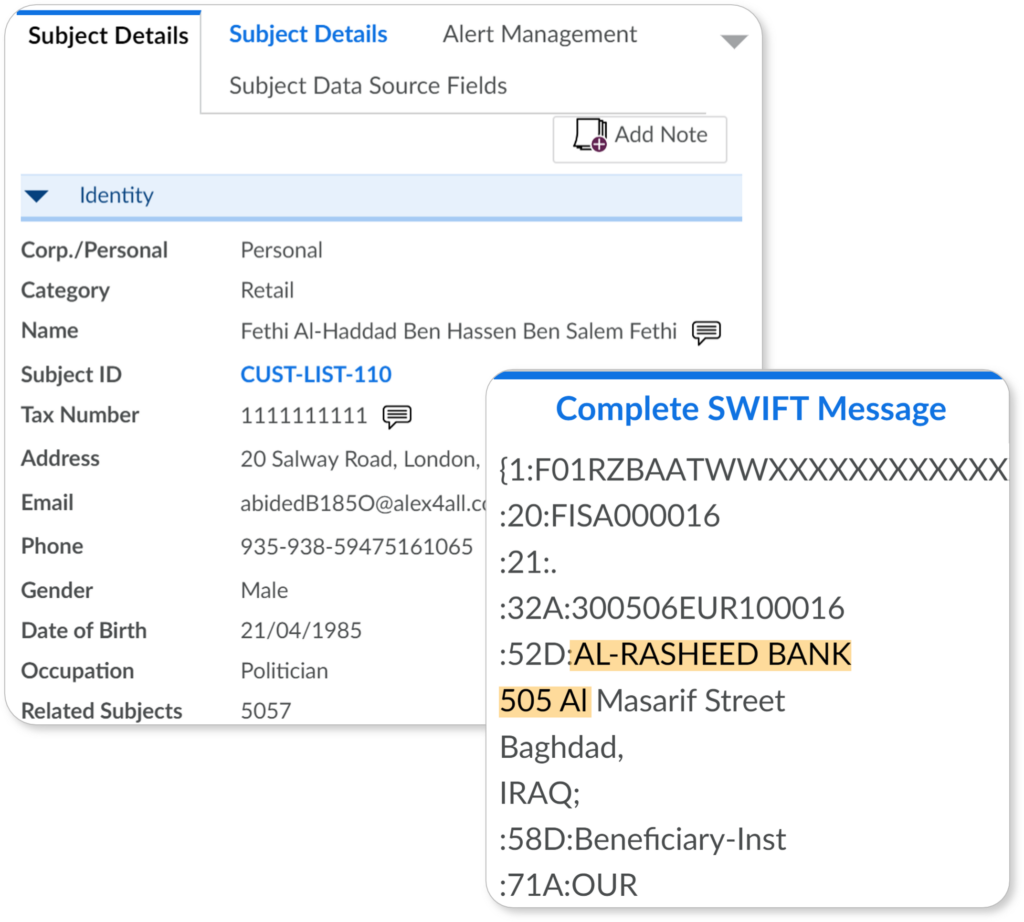Click the :32A:300506EUR100016 amount line

pos(671,608)
